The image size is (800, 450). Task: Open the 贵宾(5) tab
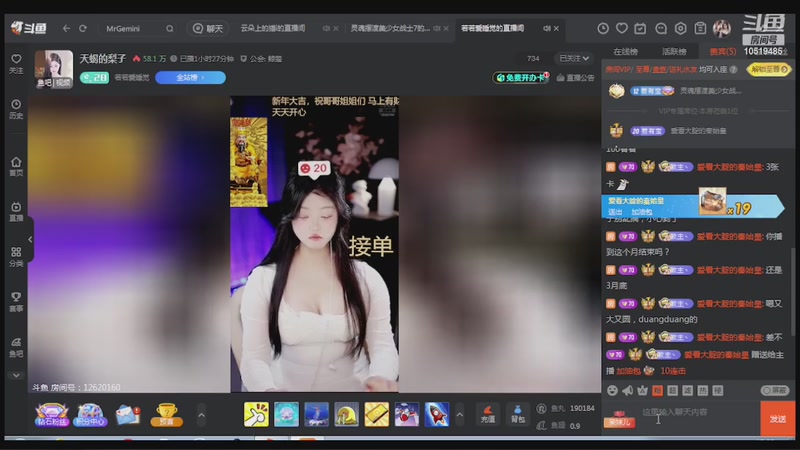coord(722,52)
